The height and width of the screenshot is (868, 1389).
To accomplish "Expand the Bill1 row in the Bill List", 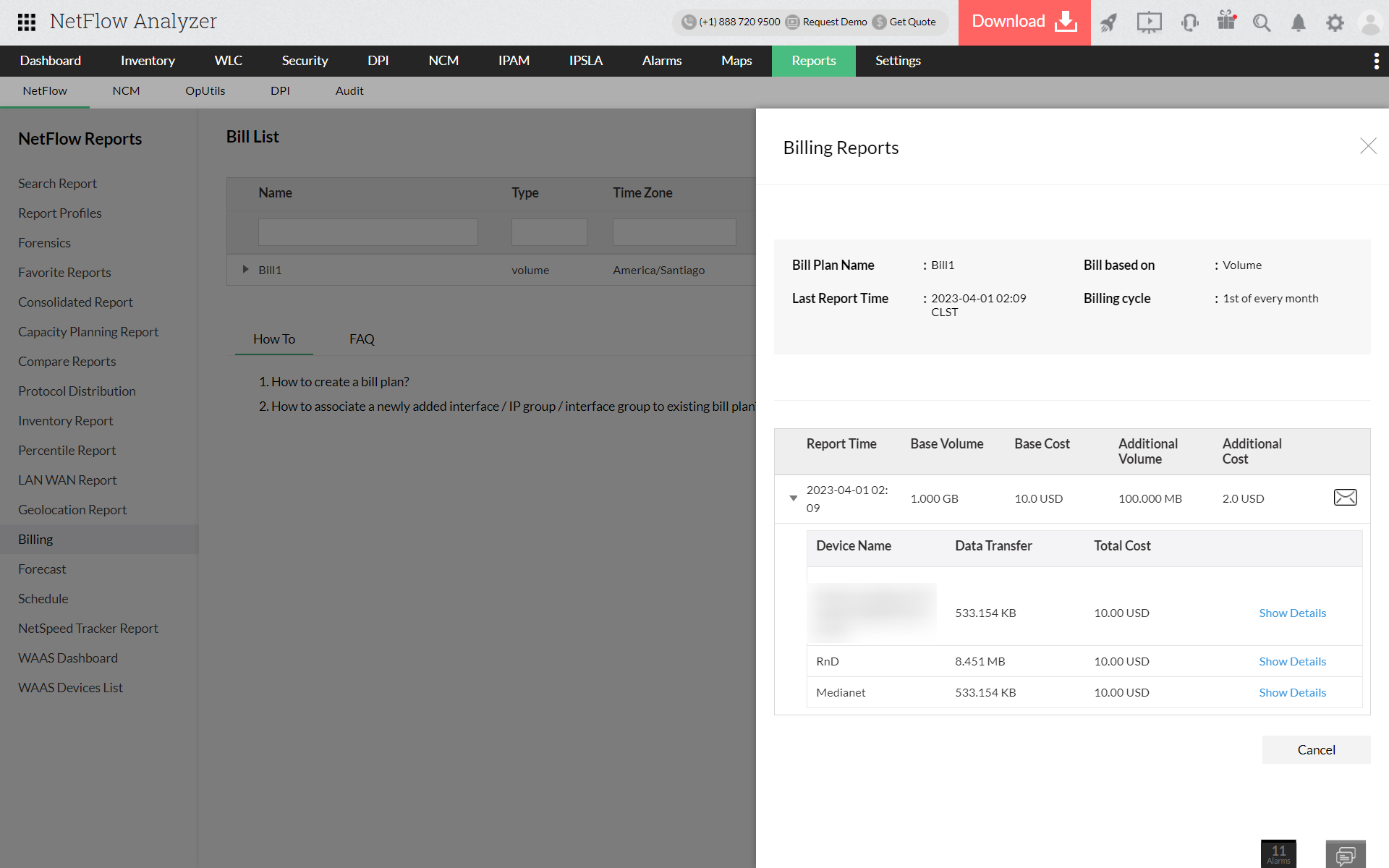I will click(x=245, y=269).
